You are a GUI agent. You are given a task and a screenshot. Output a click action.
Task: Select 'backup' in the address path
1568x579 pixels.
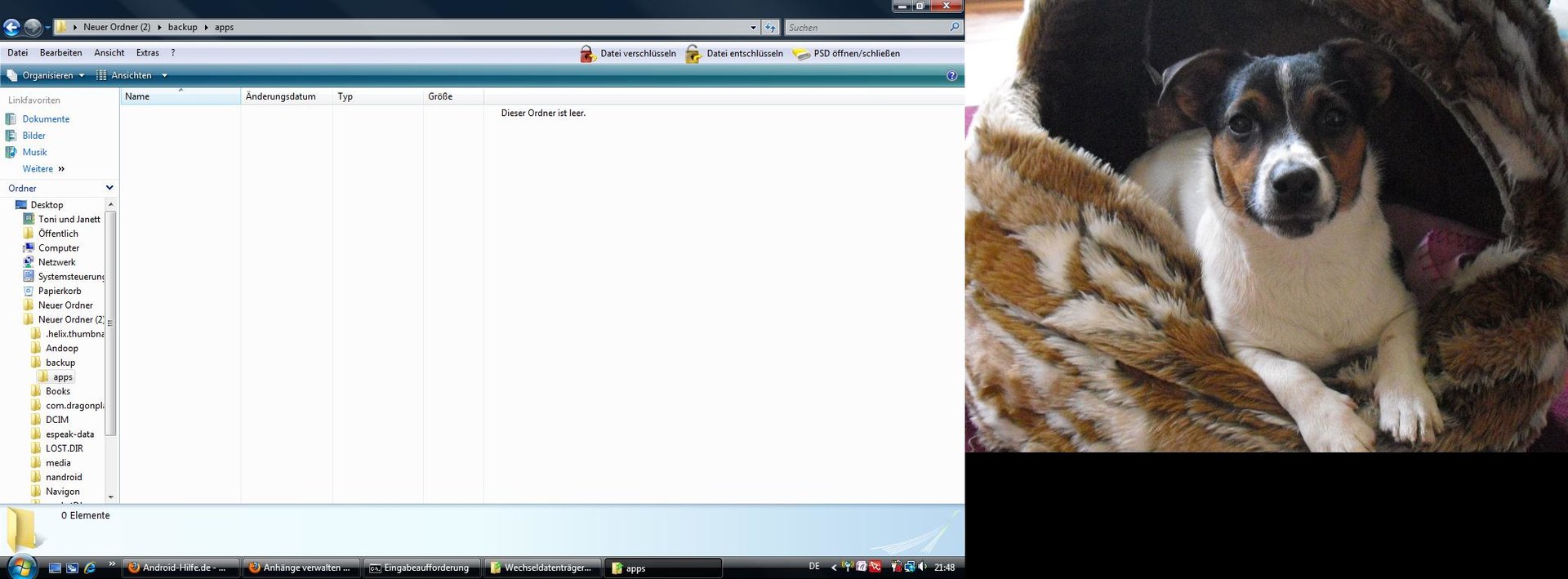point(182,27)
